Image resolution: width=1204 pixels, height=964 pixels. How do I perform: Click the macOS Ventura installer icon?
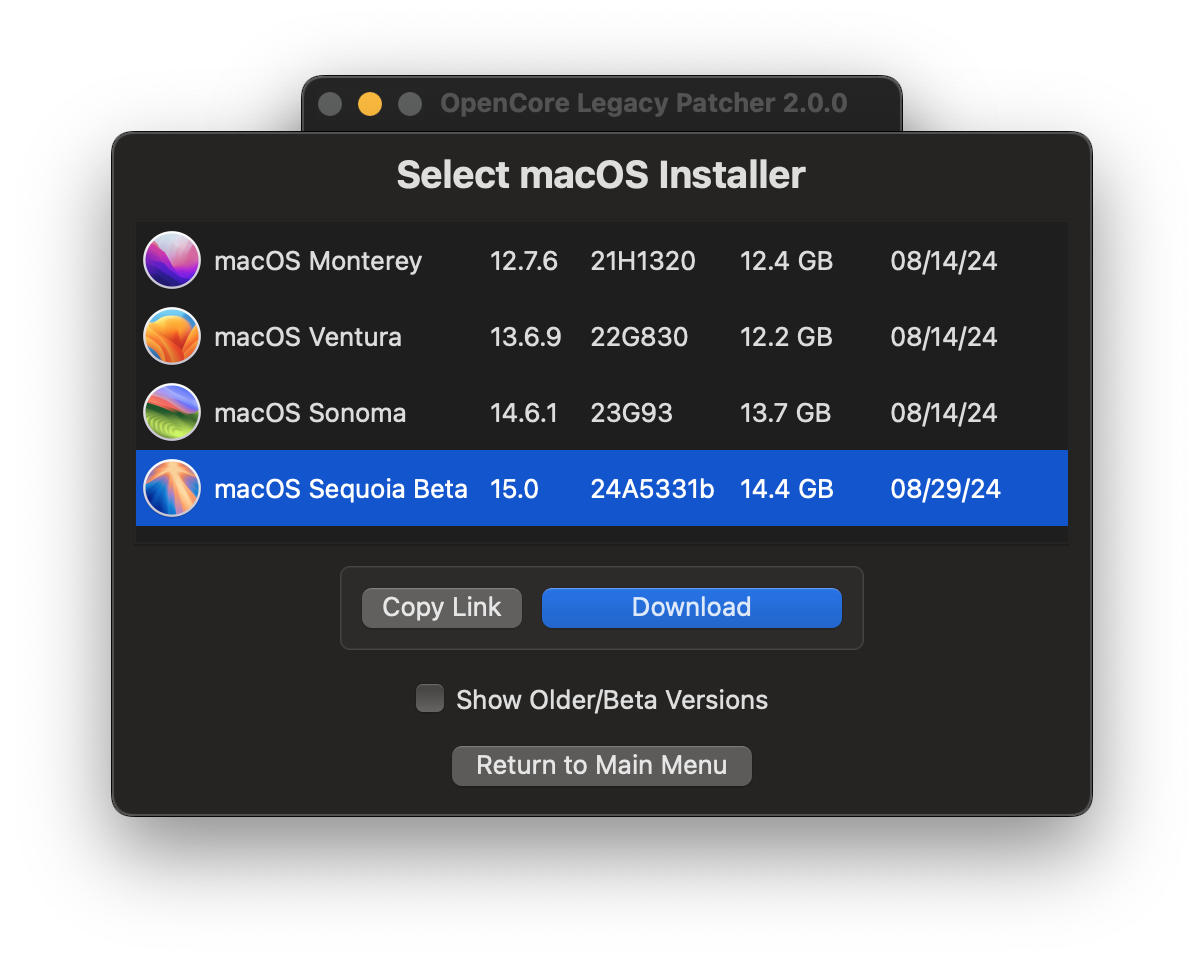coord(172,336)
